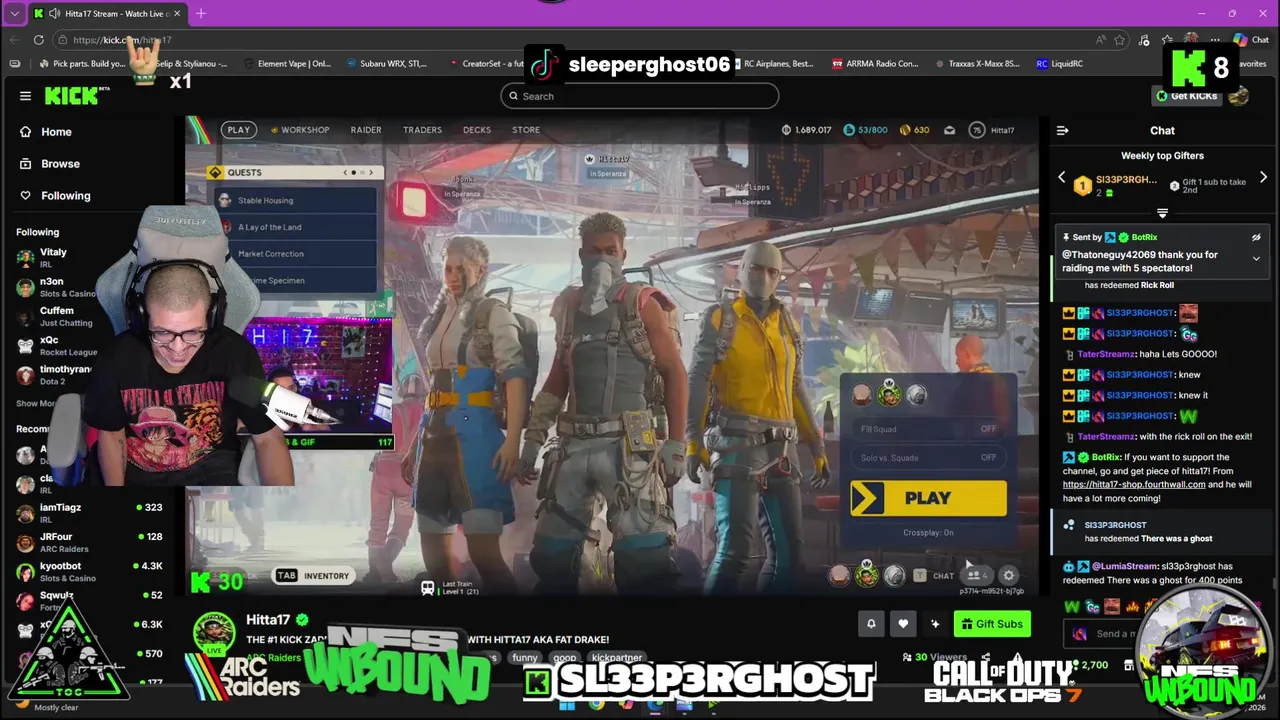Go to next quests page arrow
Screen dimensions: 1280x720
[x=371, y=173]
